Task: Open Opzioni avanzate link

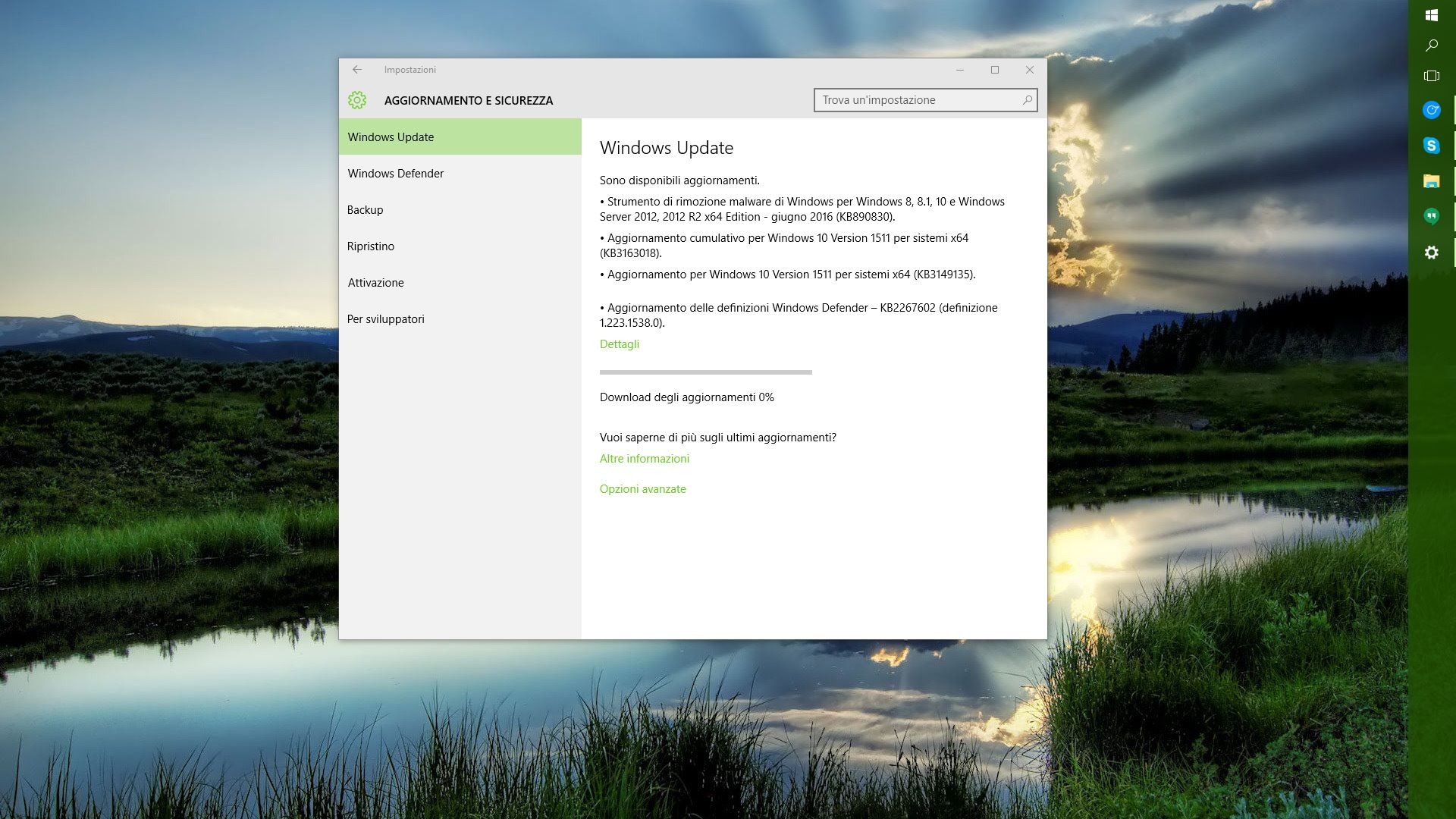Action: [x=643, y=489]
